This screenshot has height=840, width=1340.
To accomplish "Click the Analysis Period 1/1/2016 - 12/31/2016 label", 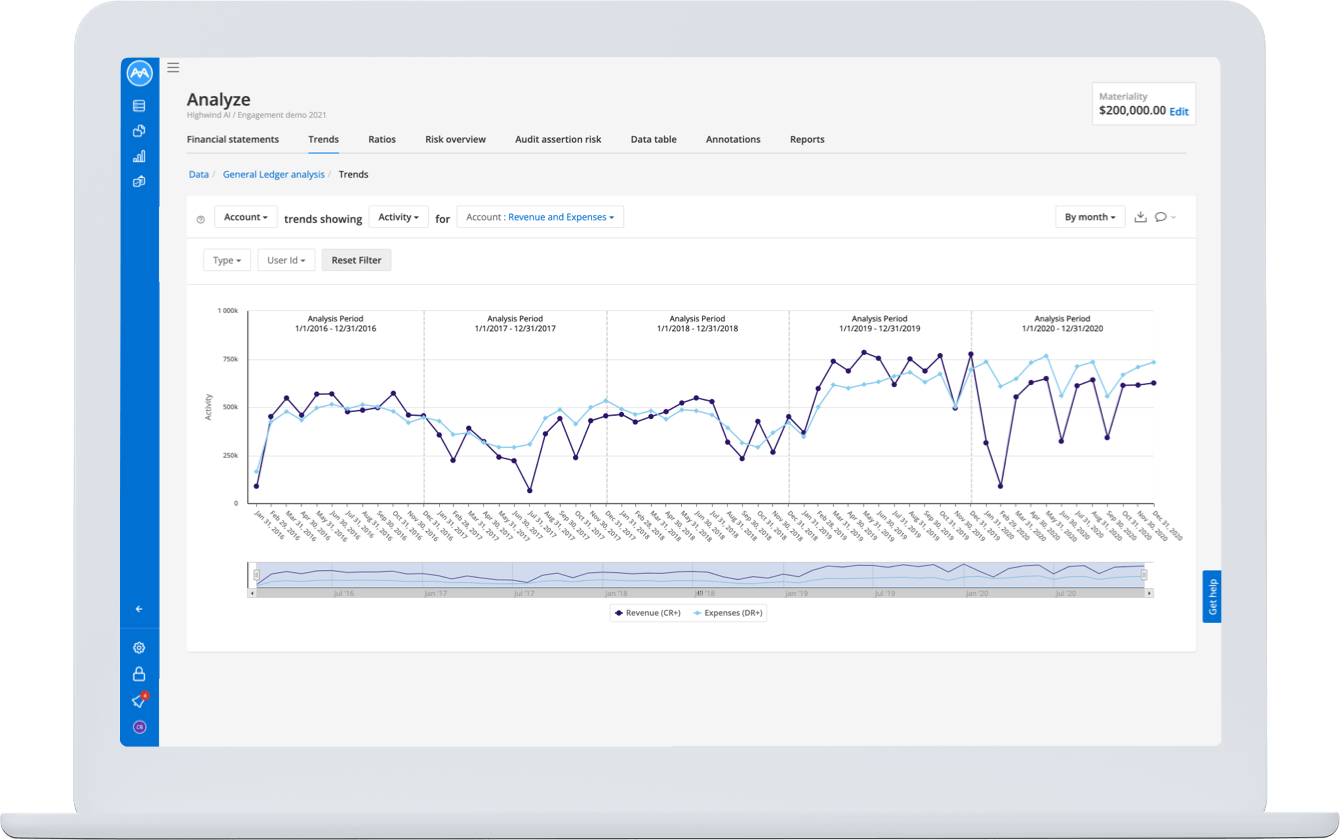I will pyautogui.click(x=335, y=323).
